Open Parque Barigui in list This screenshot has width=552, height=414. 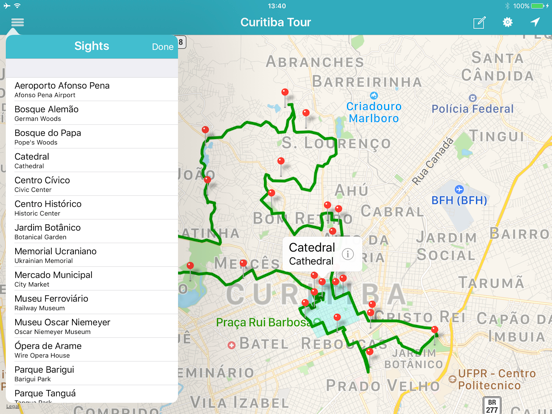click(x=92, y=374)
